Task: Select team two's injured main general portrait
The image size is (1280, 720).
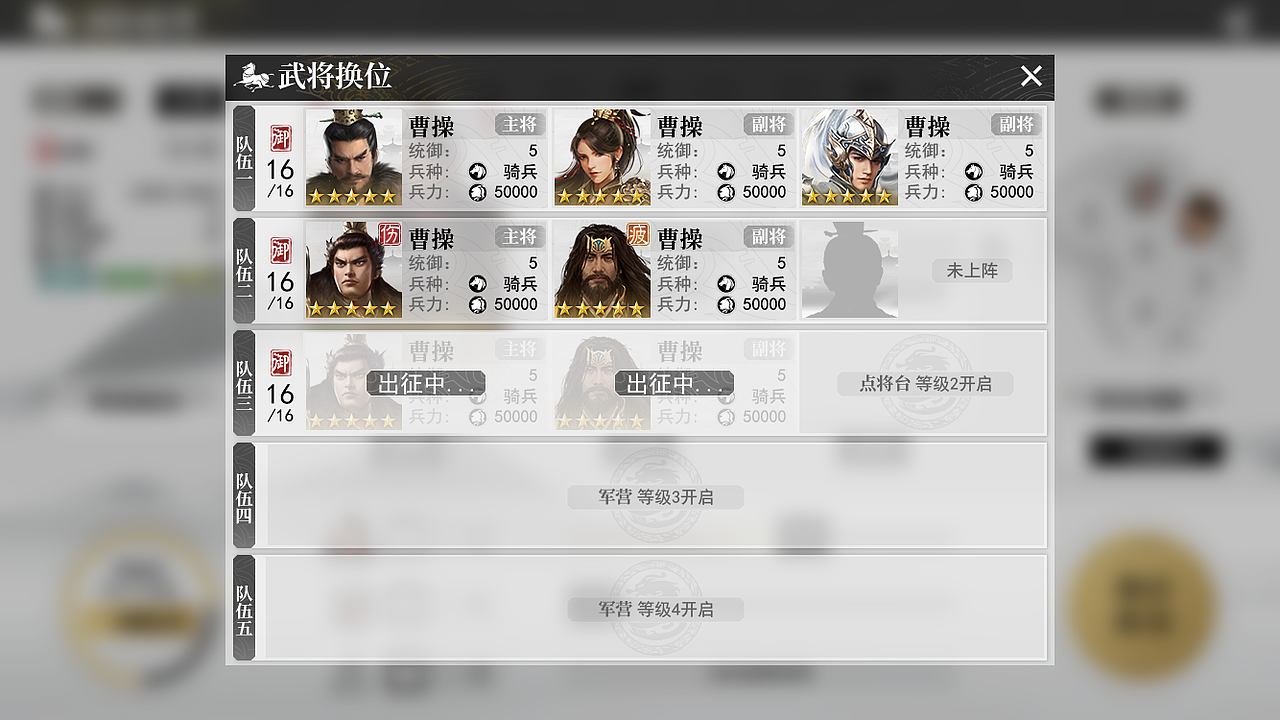Action: [x=354, y=270]
